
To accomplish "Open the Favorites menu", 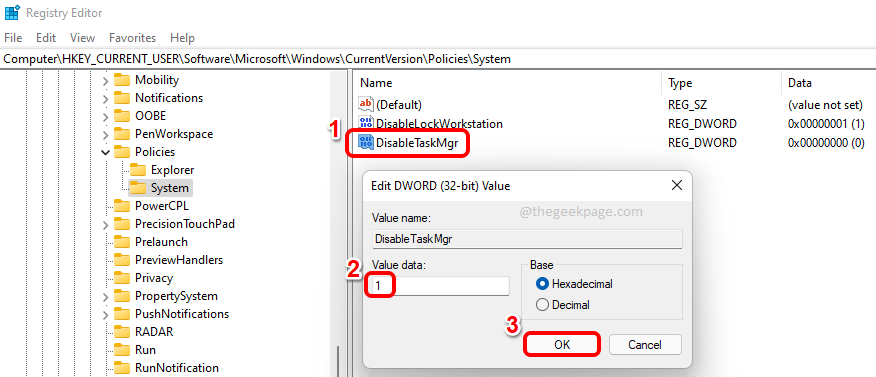I will [x=132, y=38].
